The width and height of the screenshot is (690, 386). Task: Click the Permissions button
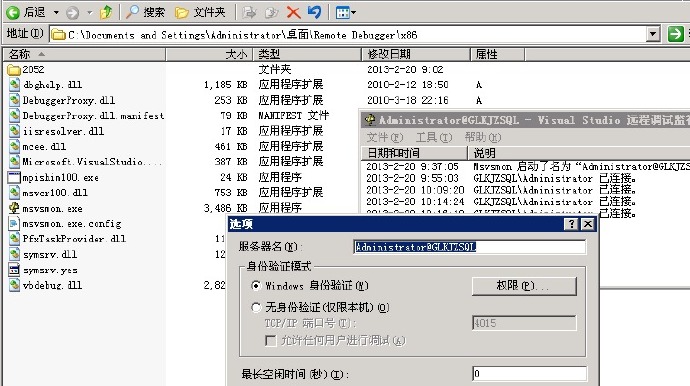point(524,286)
